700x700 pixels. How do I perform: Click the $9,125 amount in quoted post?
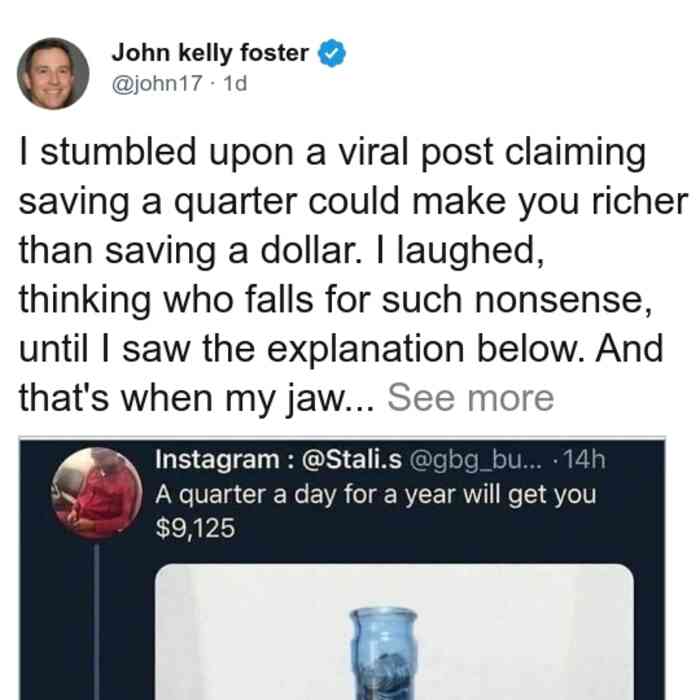(x=195, y=529)
